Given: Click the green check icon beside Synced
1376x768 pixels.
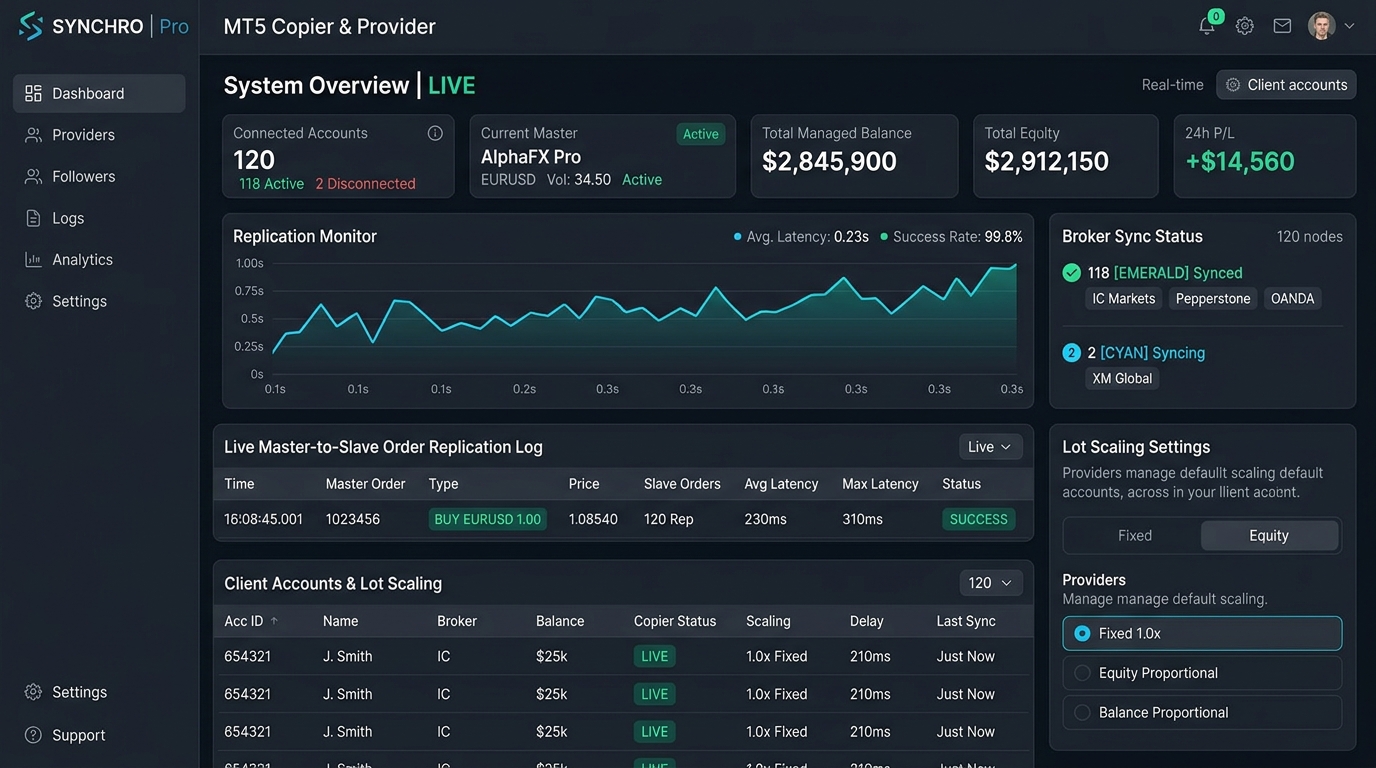Looking at the screenshot, I should [x=1071, y=272].
